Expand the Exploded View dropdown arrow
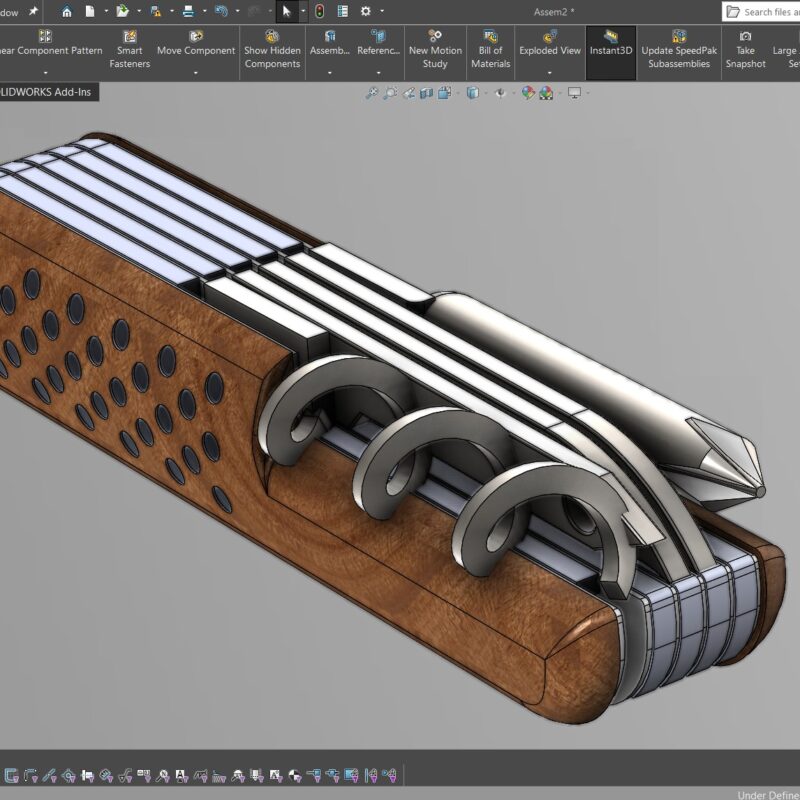This screenshot has width=800, height=800. (x=549, y=72)
